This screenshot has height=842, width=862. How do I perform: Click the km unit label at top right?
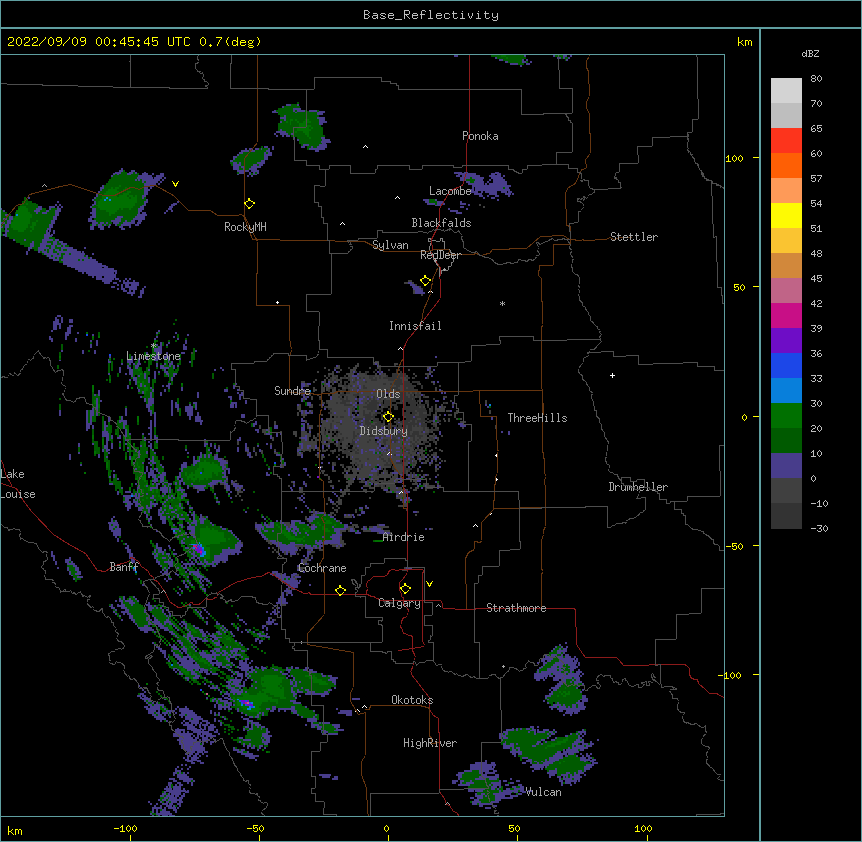[x=744, y=42]
